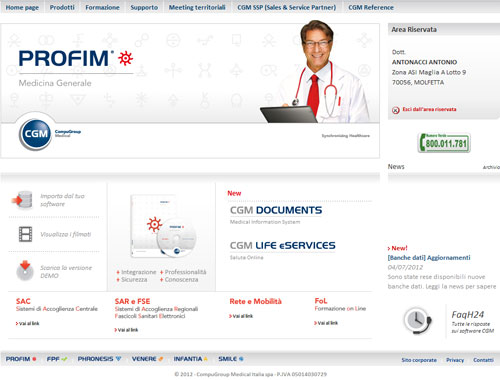
Task: Open the FaqH24 answers link
Action: (473, 322)
